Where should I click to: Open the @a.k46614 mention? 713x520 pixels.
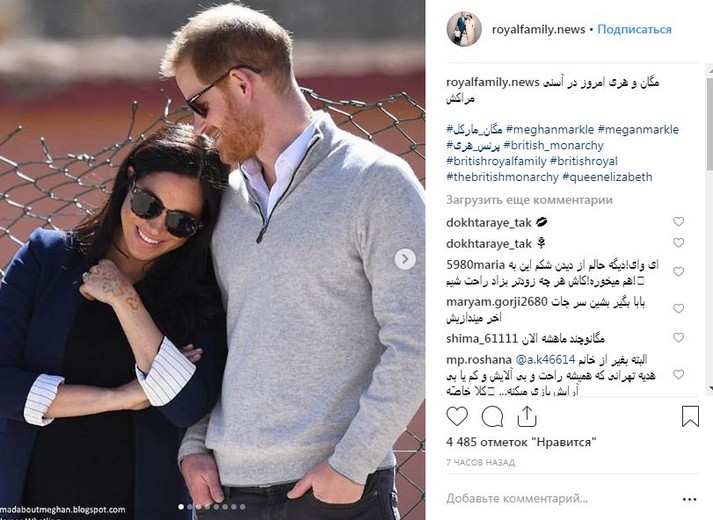(x=545, y=360)
